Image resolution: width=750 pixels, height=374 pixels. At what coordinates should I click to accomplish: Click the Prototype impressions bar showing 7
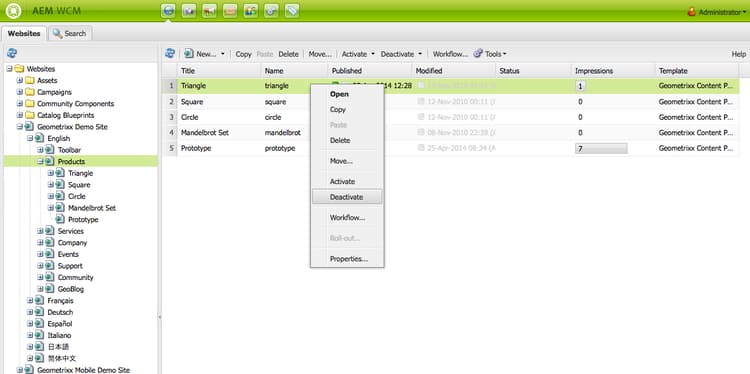pyautogui.click(x=601, y=149)
